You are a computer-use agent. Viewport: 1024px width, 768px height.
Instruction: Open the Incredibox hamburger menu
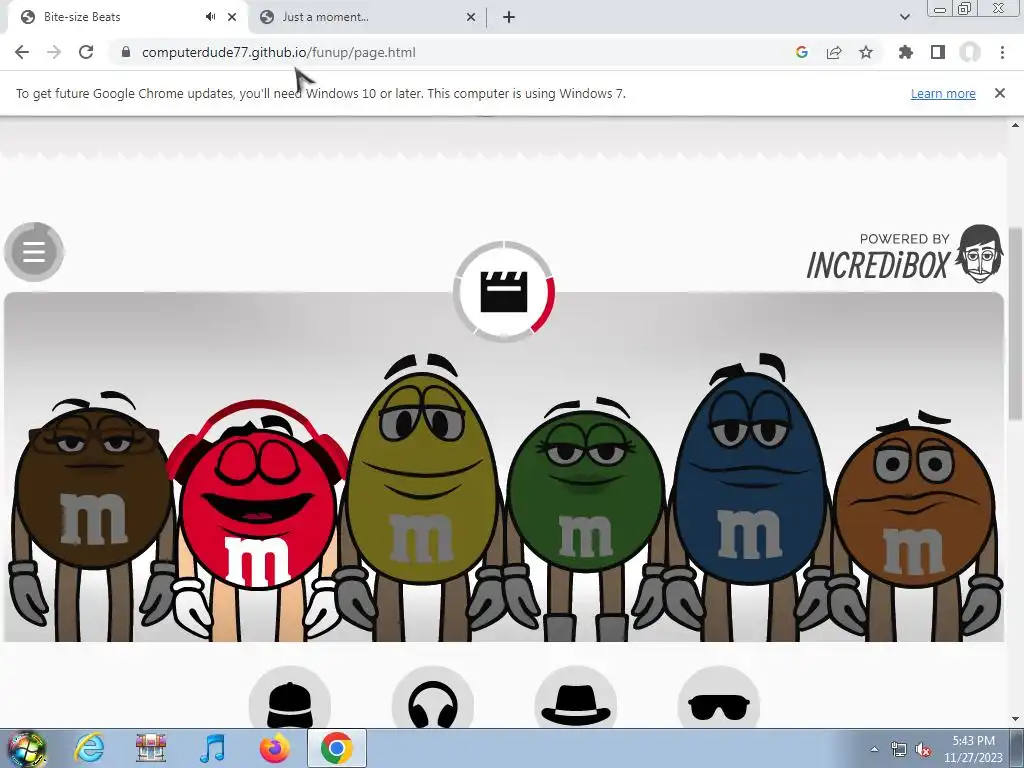point(34,251)
